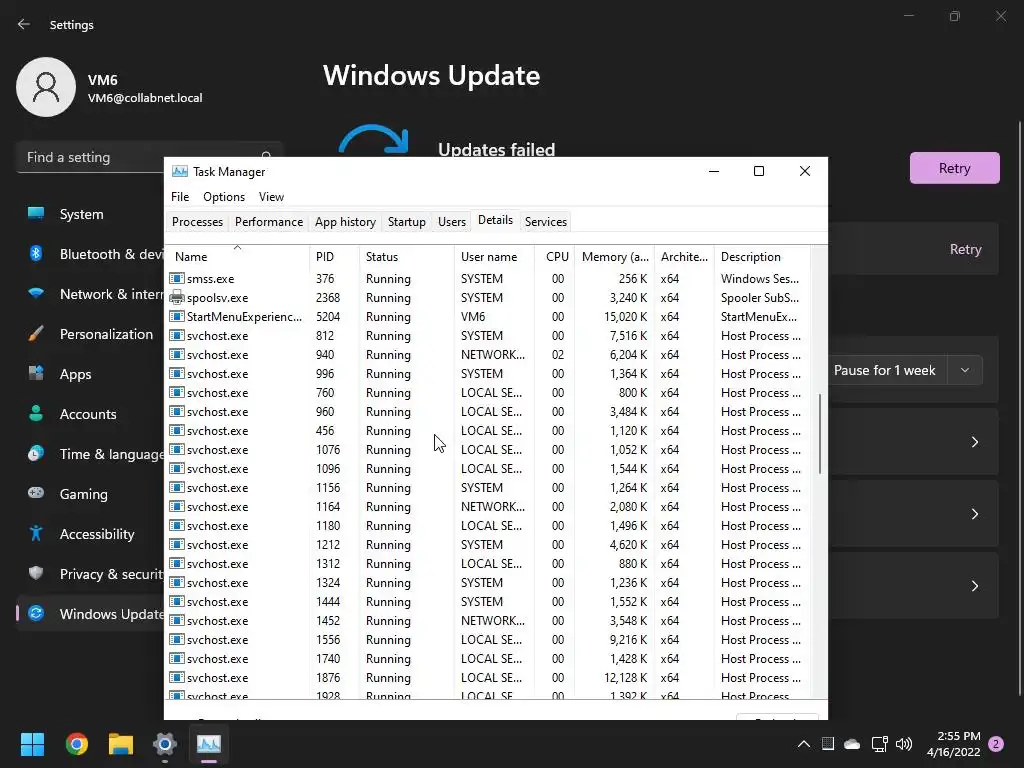Click the gray Retry text in update row
The image size is (1024, 768).
(x=965, y=249)
